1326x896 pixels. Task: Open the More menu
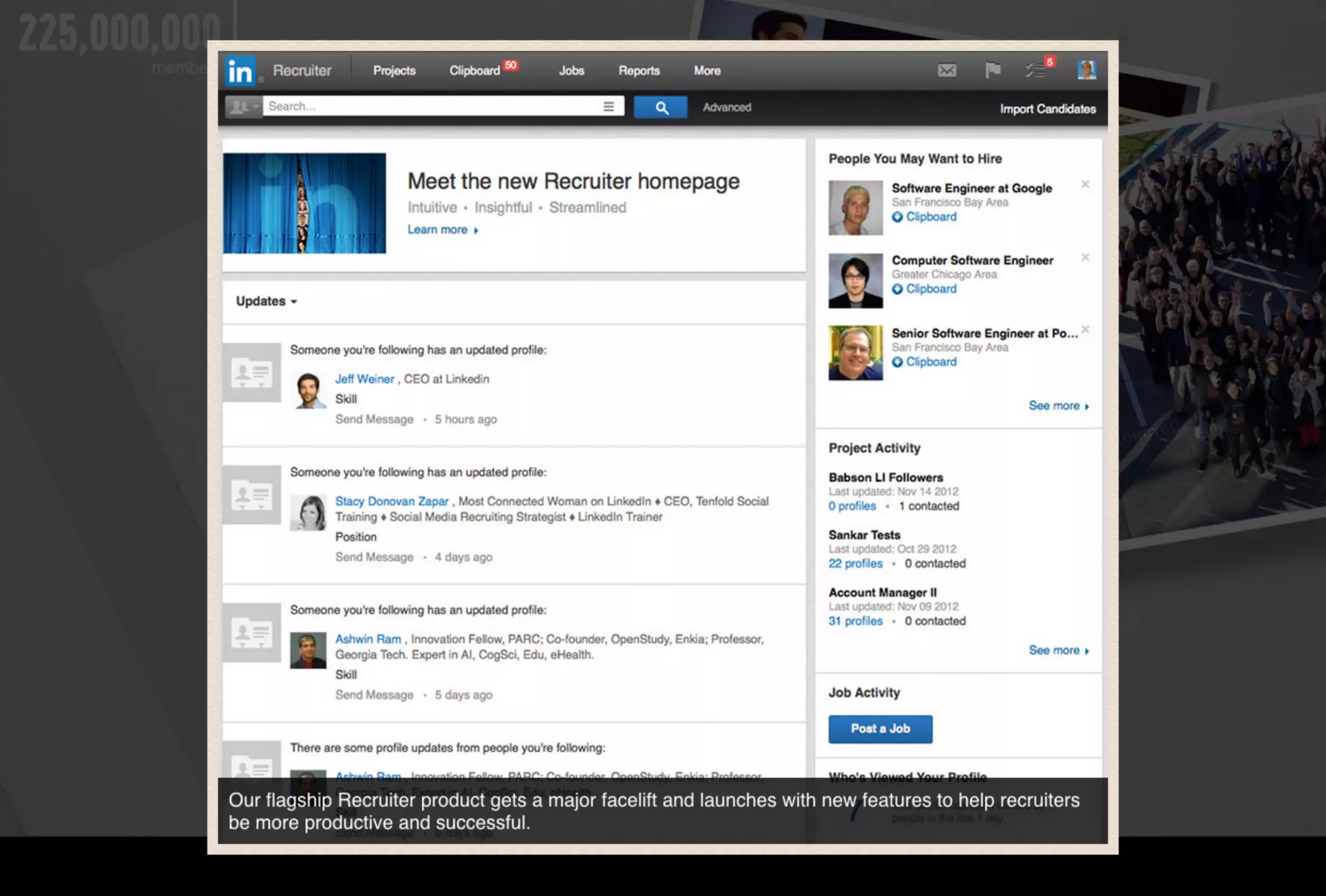[707, 71]
